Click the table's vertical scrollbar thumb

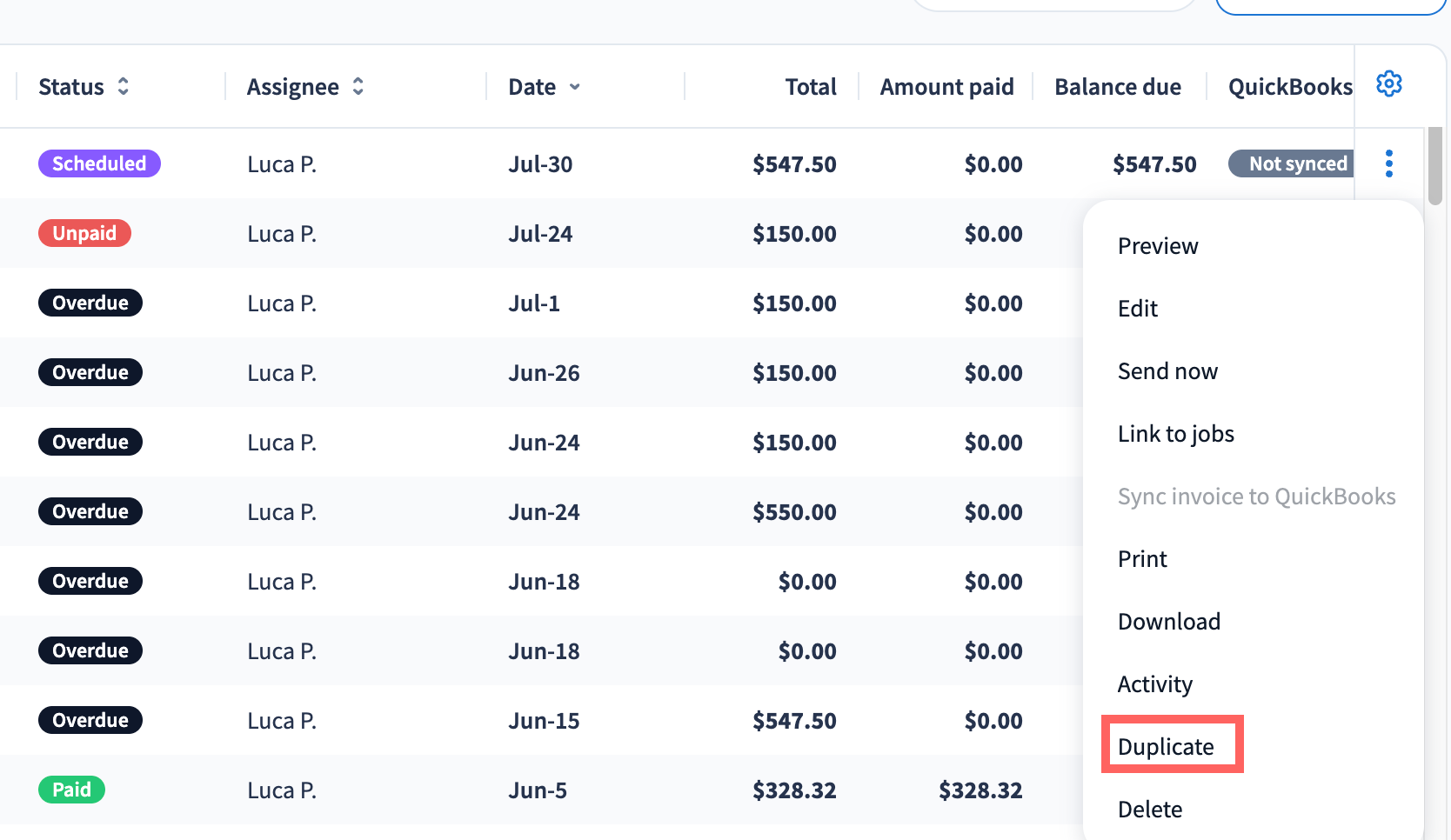[1435, 166]
